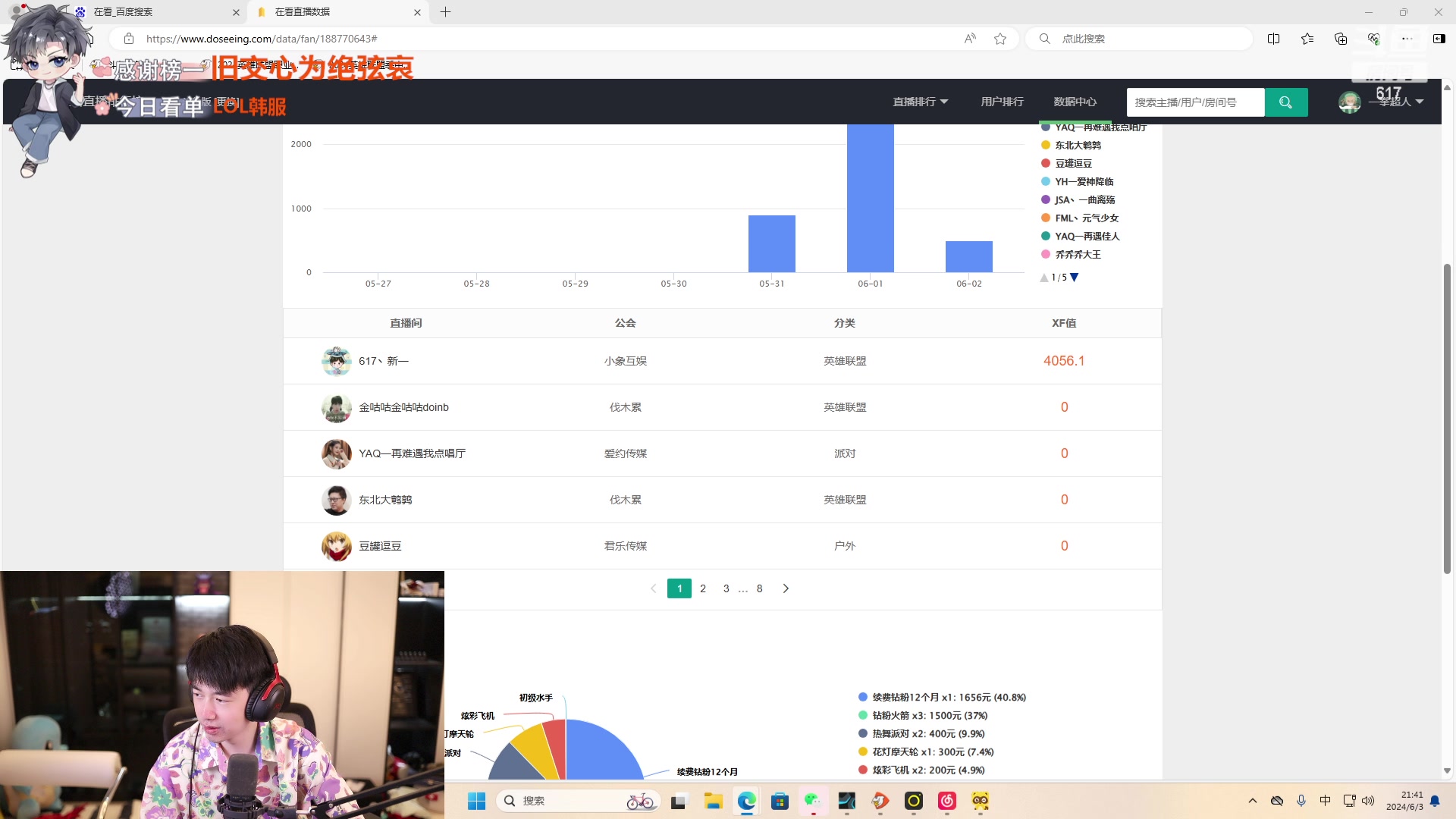Open the yellow-black circle app on taskbar

click(x=914, y=801)
